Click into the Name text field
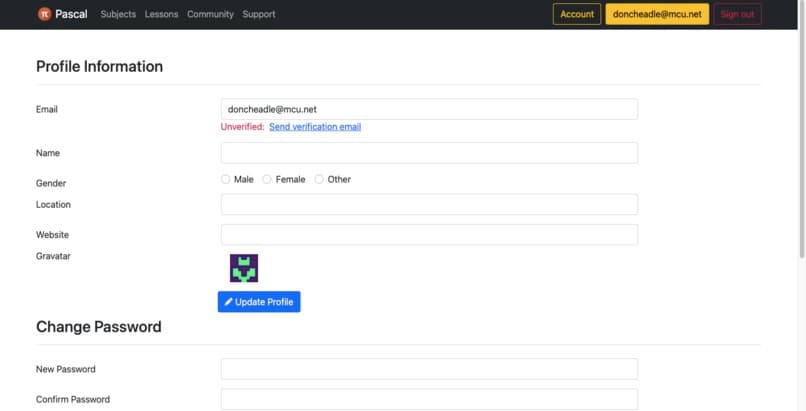 click(x=429, y=153)
